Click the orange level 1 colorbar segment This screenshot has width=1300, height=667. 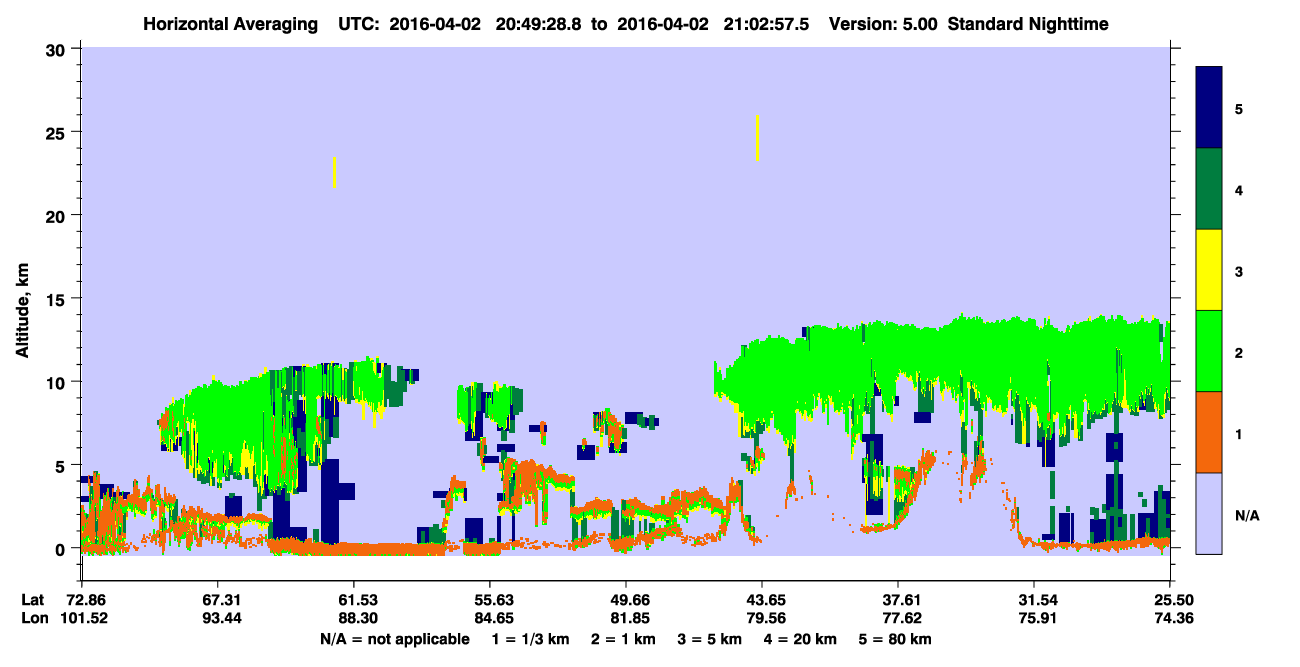pyautogui.click(x=1209, y=432)
